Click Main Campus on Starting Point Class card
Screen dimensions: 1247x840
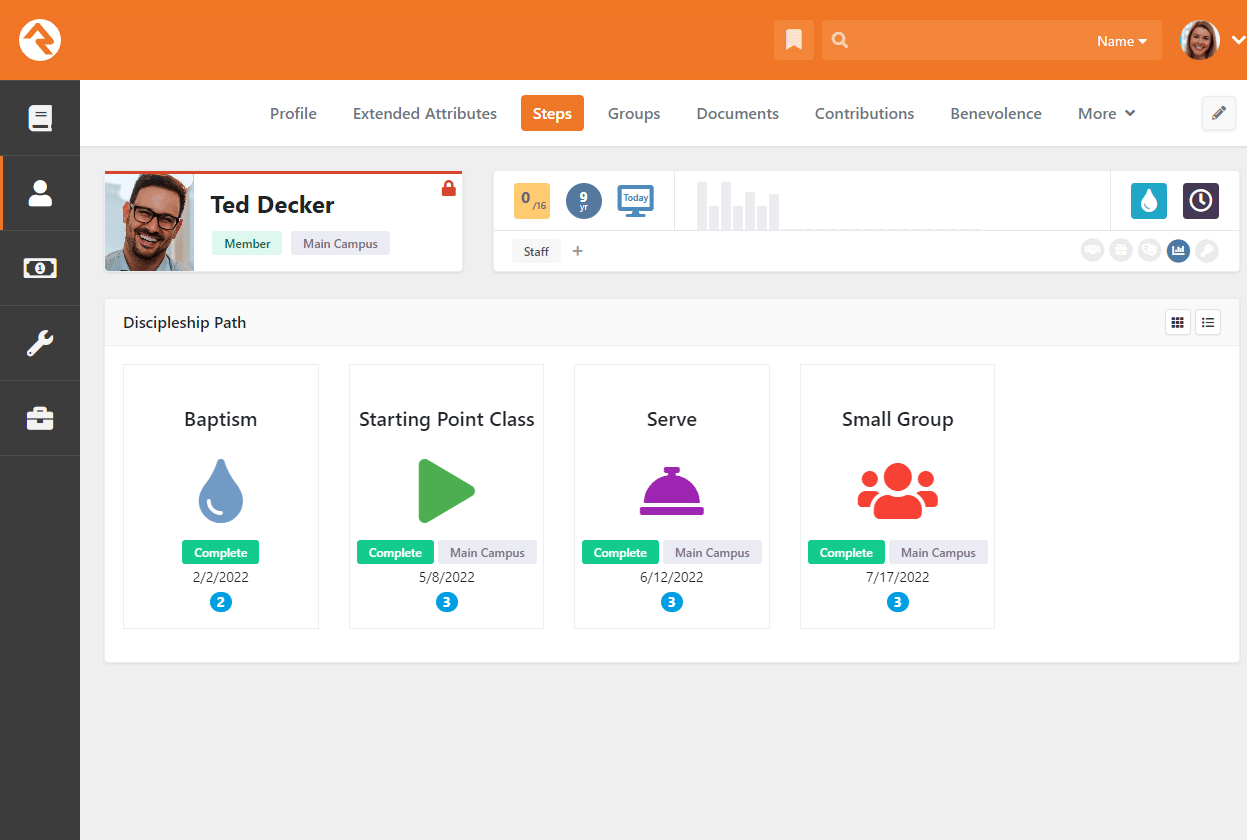pyautogui.click(x=487, y=552)
